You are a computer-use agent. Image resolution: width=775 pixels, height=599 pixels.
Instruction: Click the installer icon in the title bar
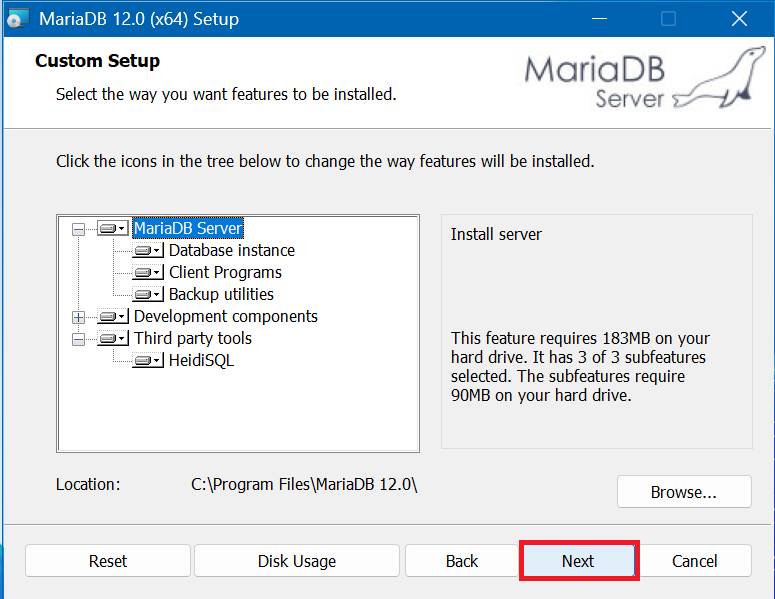[x=18, y=19]
